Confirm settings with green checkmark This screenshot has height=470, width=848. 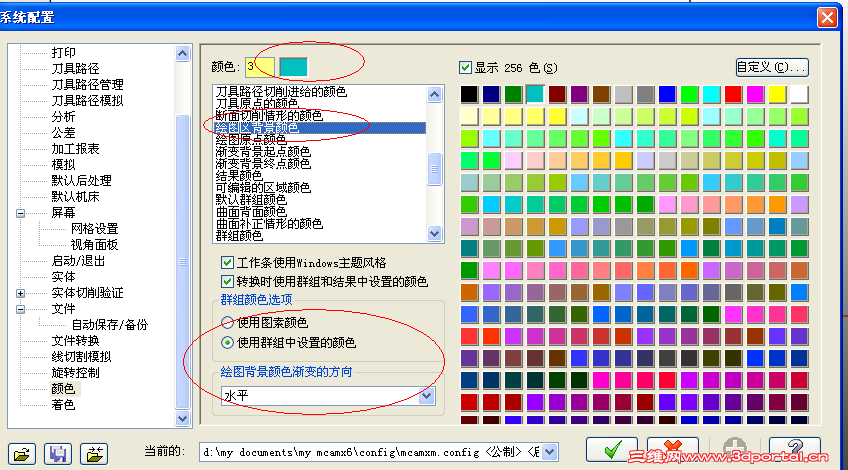pos(612,449)
